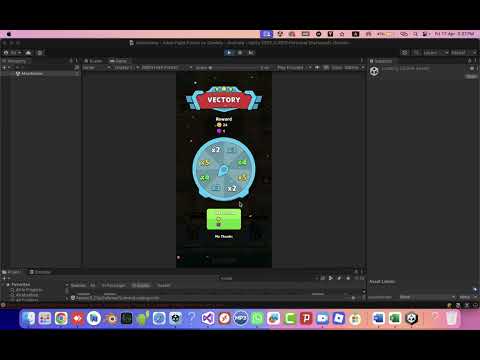Open the Layers dropdown
The width and height of the screenshot is (480, 360).
coord(436,53)
